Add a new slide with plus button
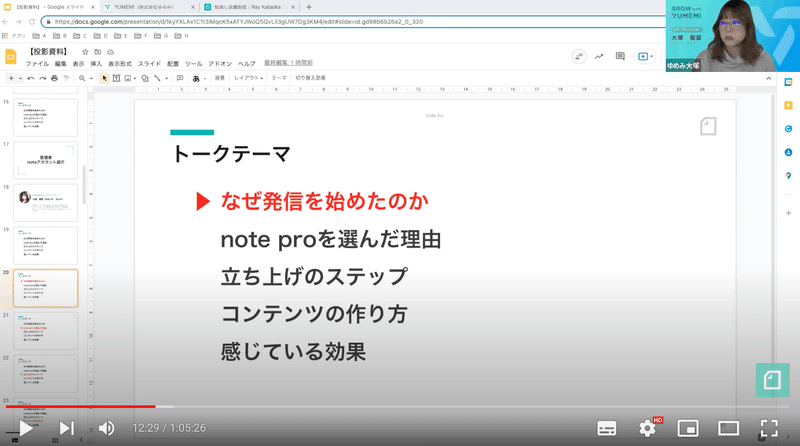The image size is (800, 446). pos(11,78)
